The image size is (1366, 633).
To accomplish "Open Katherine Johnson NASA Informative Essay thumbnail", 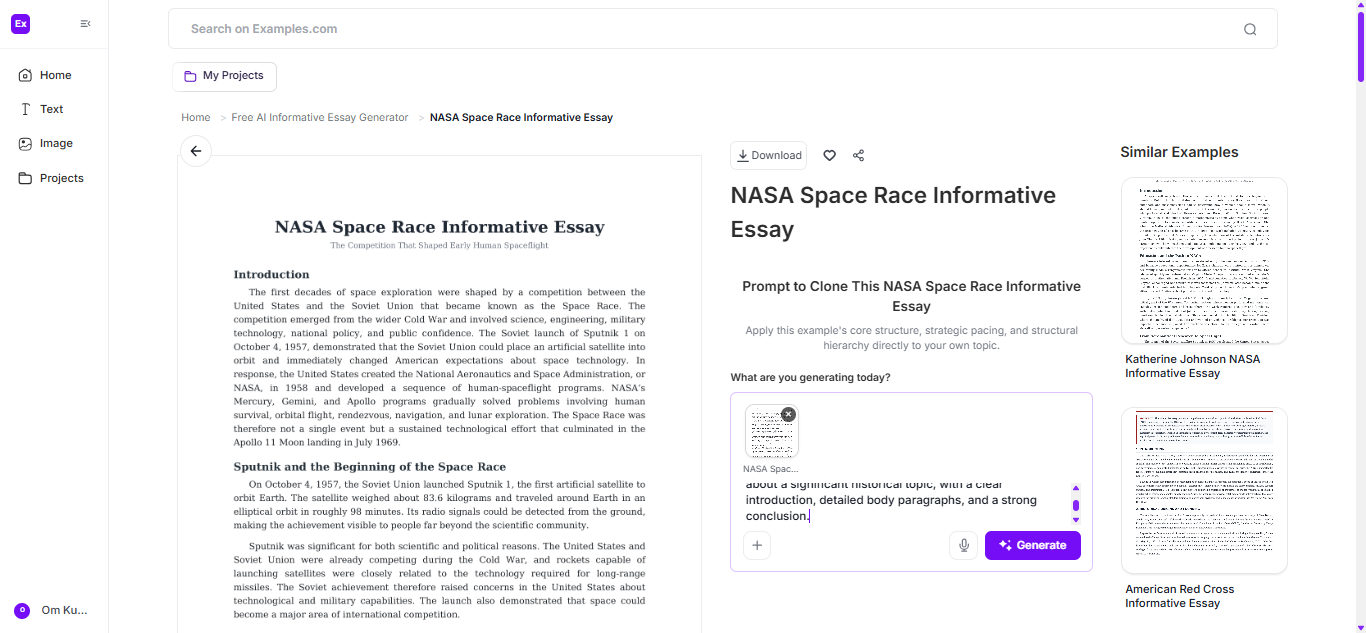I will click(1204, 261).
